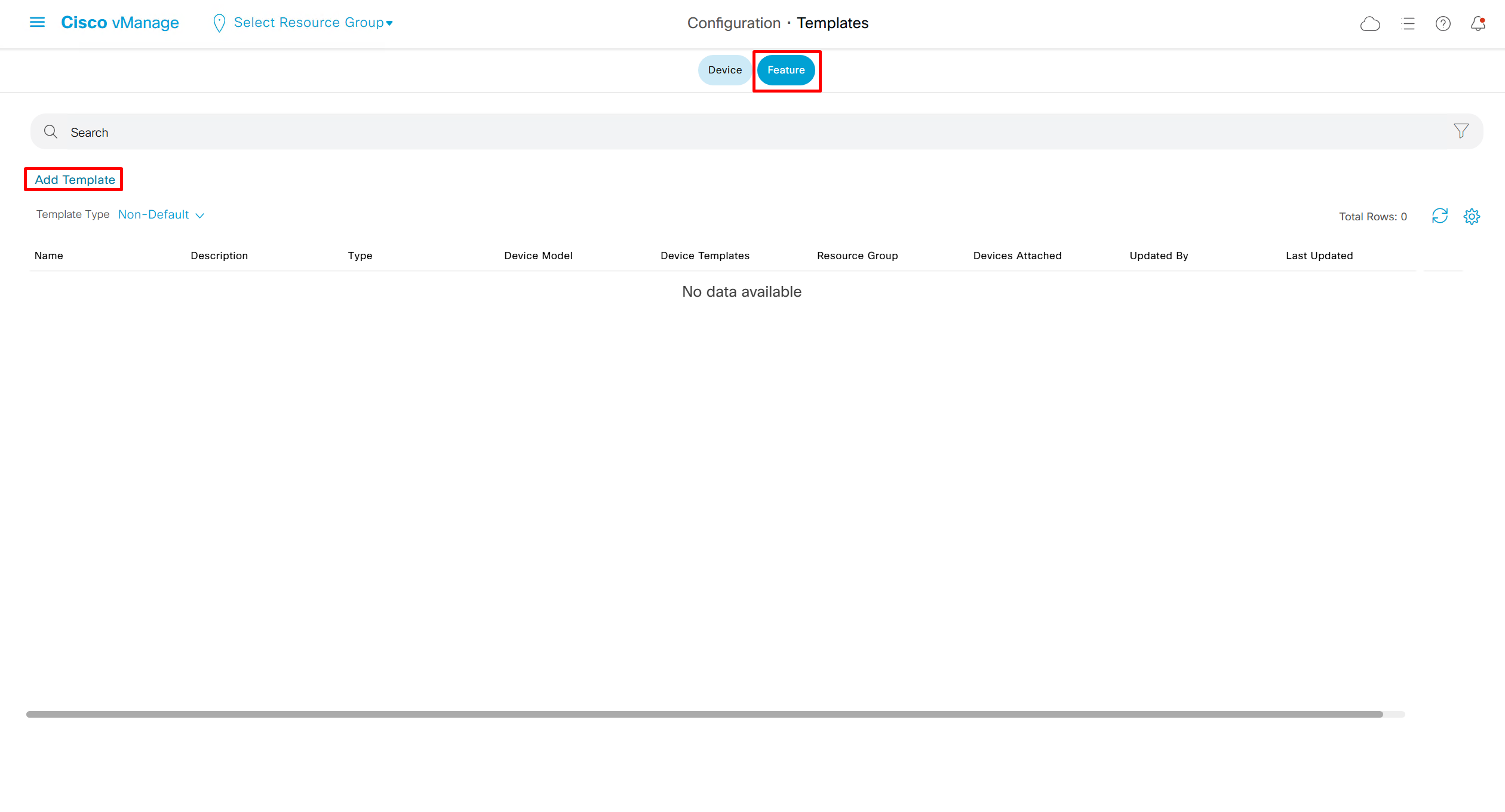The image size is (1505, 812).
Task: Expand Select Resource Group dropdown
Action: [x=313, y=23]
